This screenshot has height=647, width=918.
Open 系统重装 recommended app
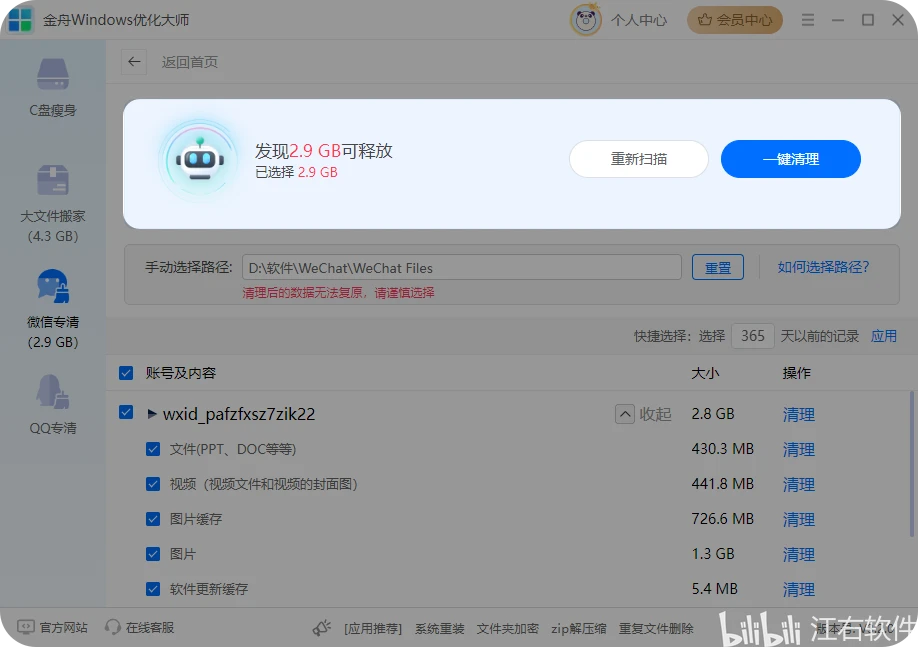click(440, 628)
